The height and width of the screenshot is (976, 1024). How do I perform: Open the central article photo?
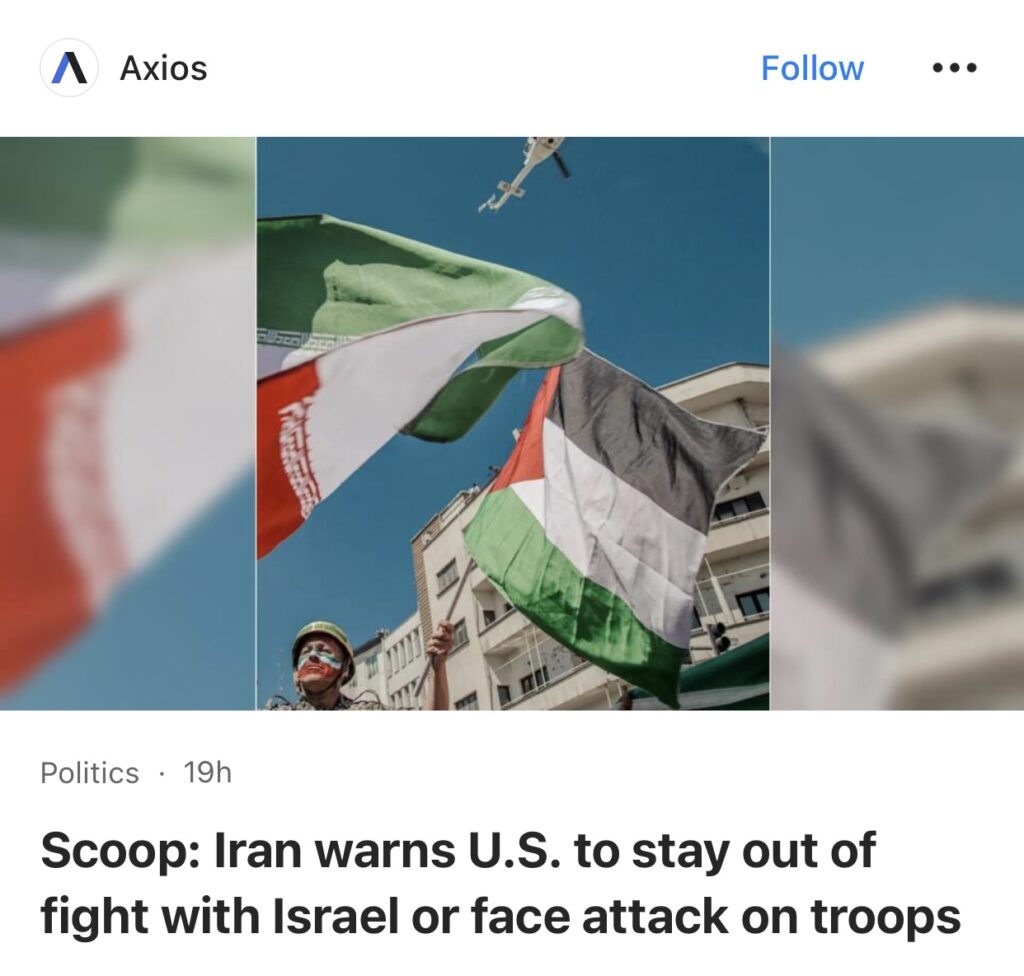coord(513,423)
